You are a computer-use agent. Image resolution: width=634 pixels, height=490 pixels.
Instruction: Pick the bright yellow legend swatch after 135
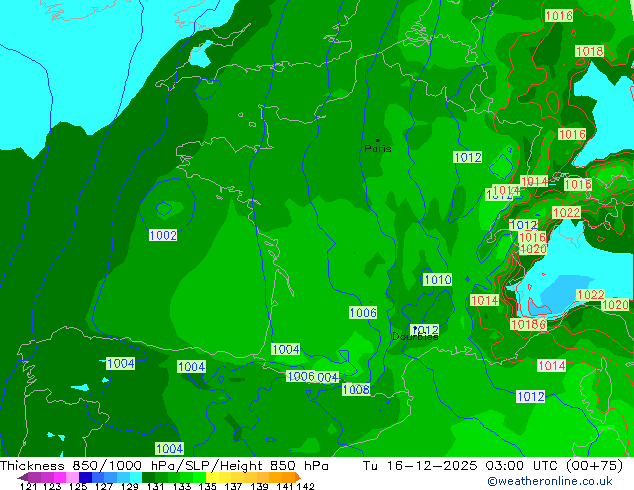(212, 477)
